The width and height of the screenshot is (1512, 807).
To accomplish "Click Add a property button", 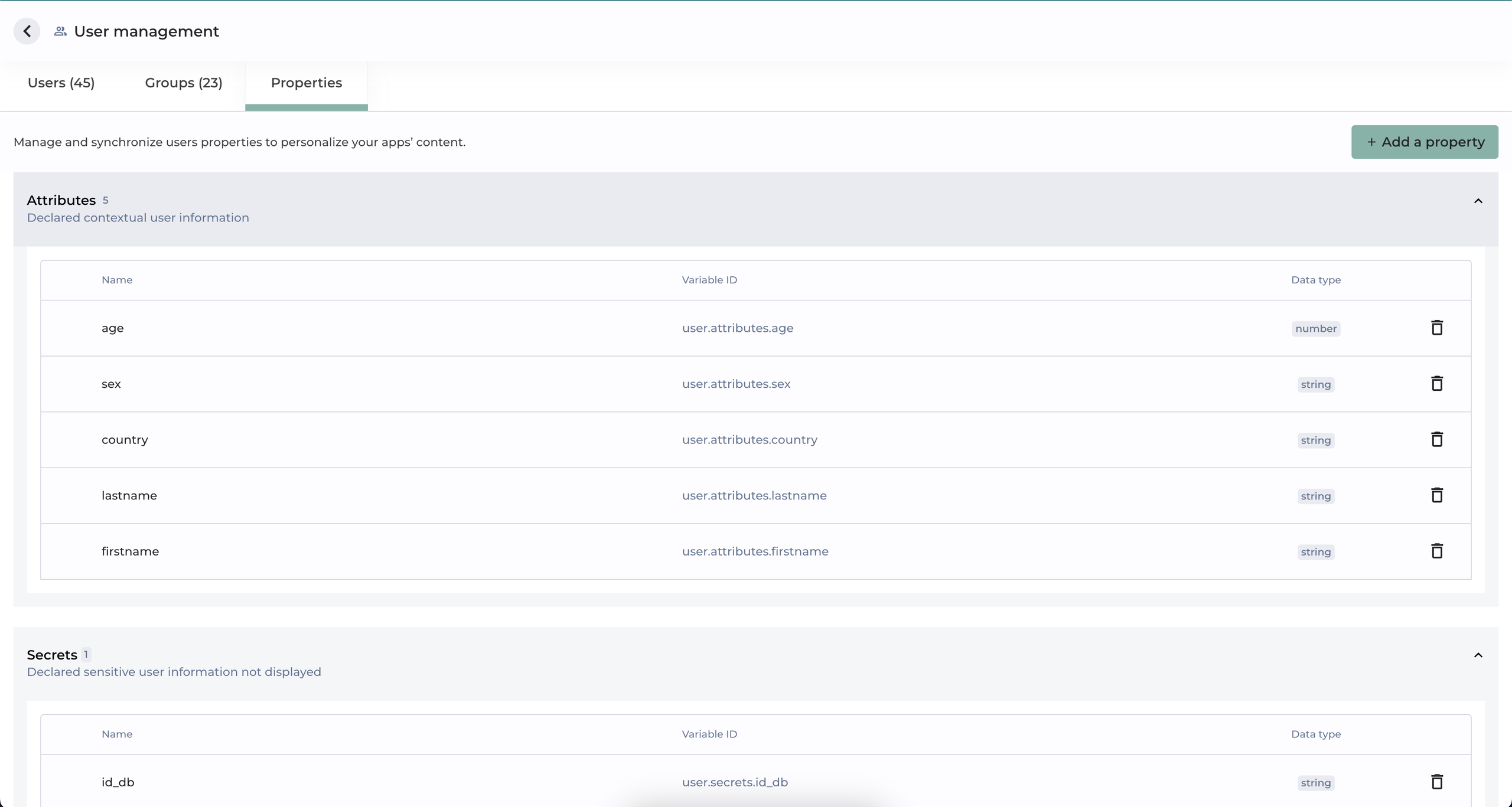I will [x=1424, y=142].
